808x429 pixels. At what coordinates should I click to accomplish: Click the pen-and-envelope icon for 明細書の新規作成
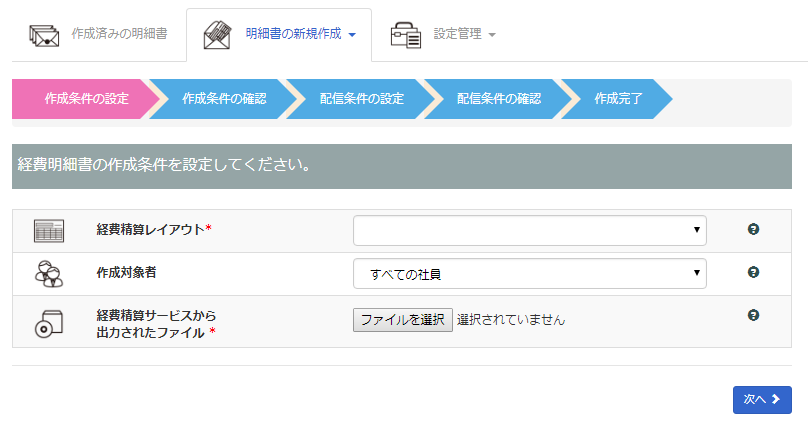point(218,35)
